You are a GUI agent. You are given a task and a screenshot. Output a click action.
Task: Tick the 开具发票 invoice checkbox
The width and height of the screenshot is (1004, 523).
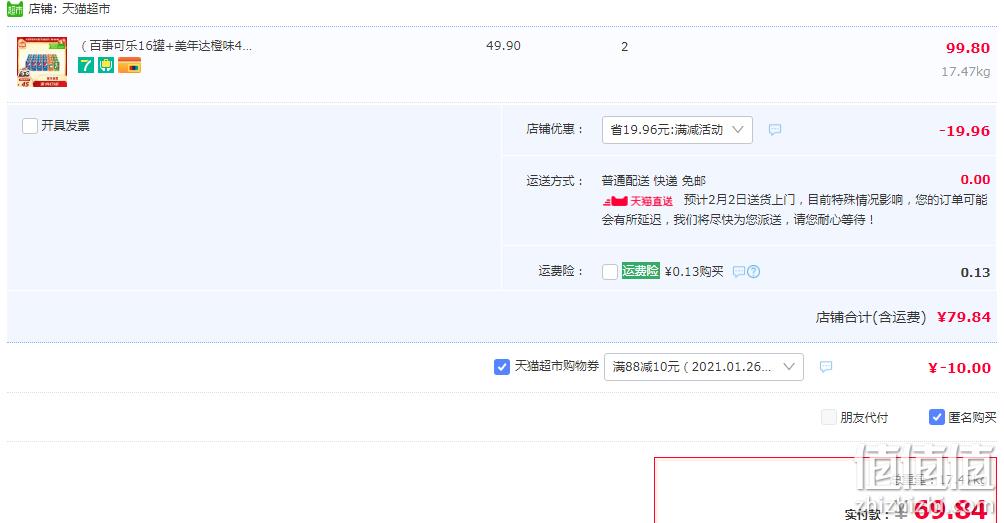click(x=29, y=125)
